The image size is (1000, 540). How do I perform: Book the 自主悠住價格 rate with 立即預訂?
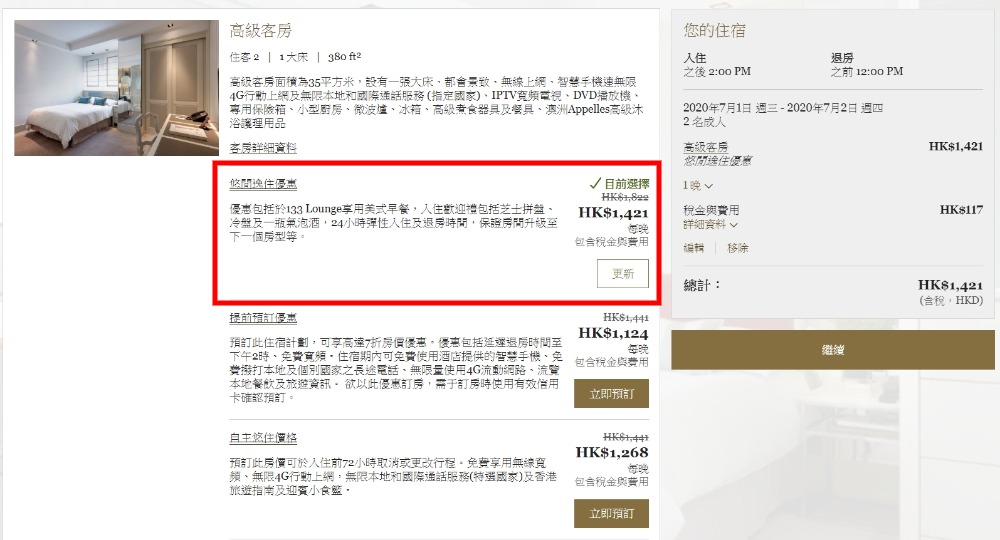point(611,513)
